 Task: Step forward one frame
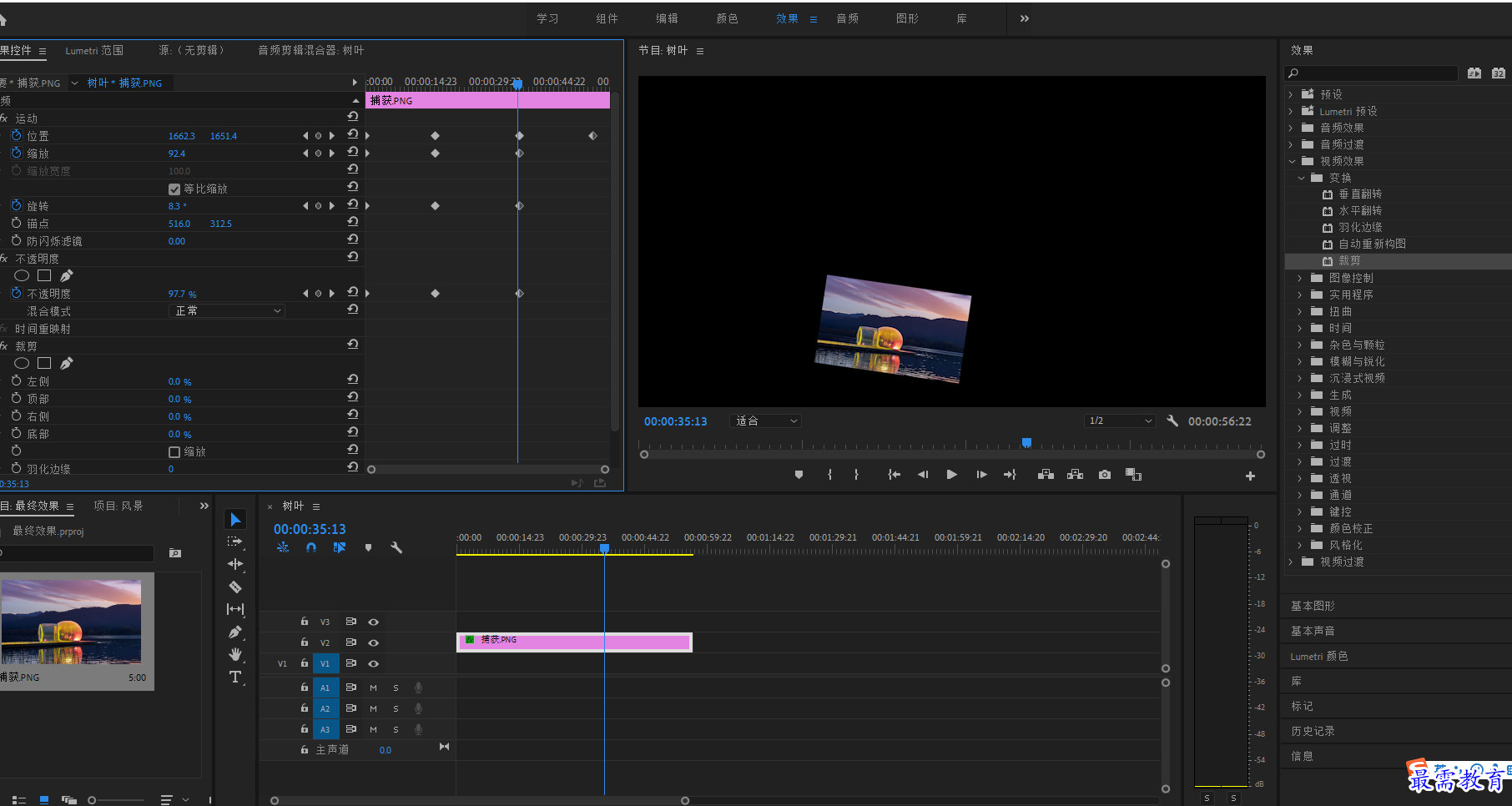[981, 475]
